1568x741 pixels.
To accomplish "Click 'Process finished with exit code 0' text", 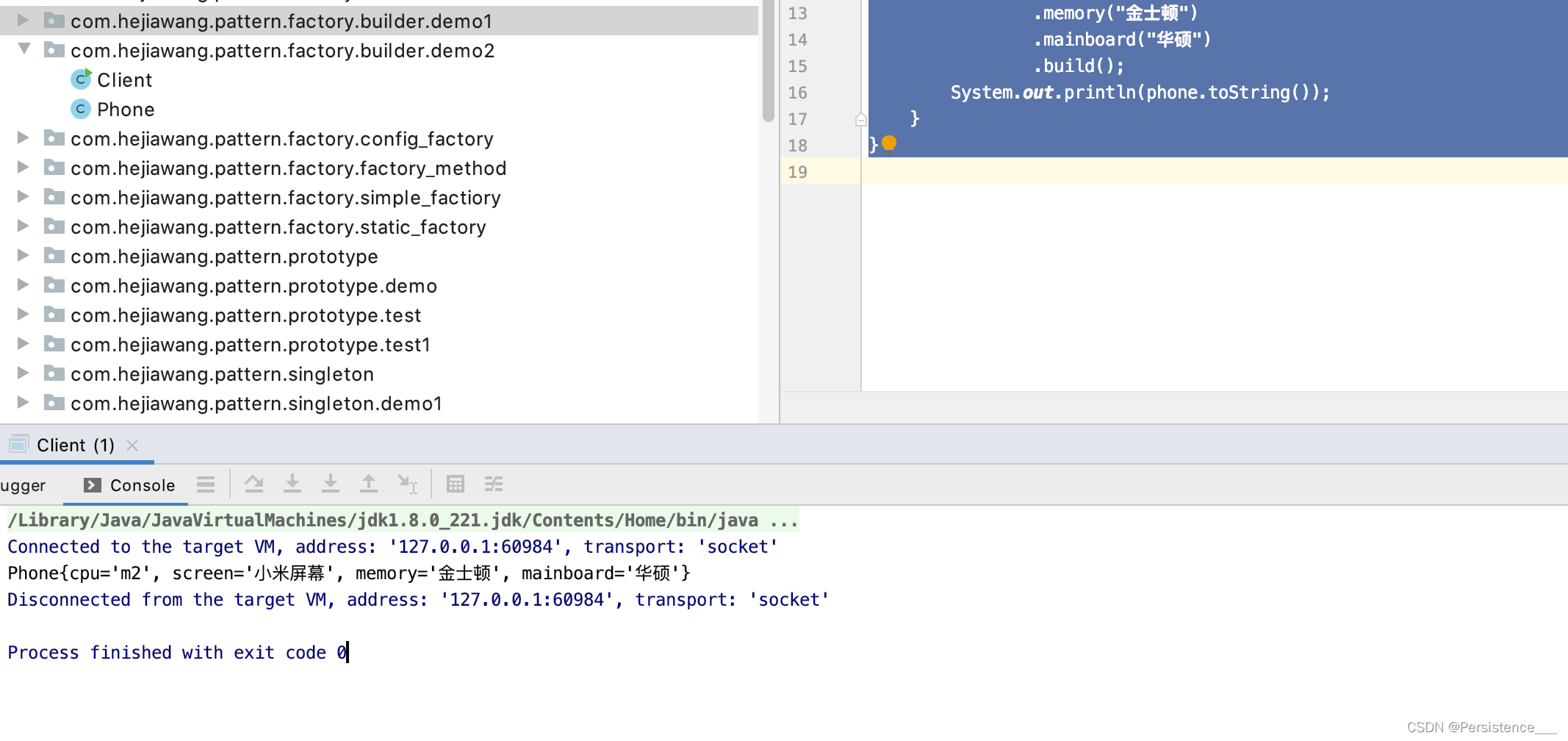I will click(177, 653).
